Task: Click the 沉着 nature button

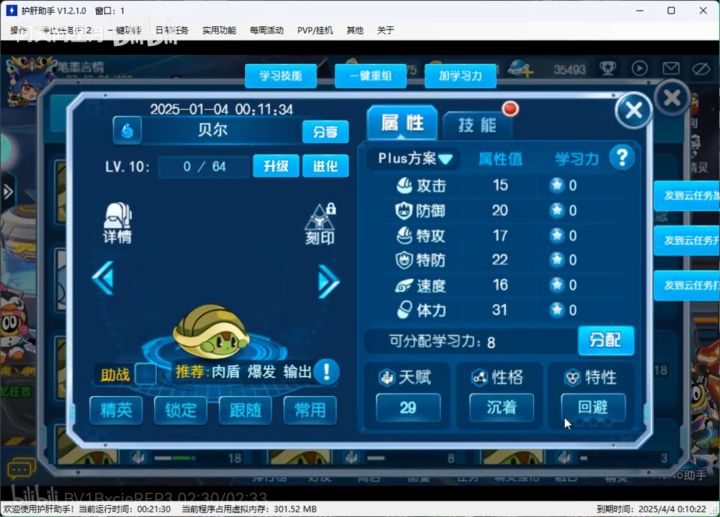Action: 501,407
